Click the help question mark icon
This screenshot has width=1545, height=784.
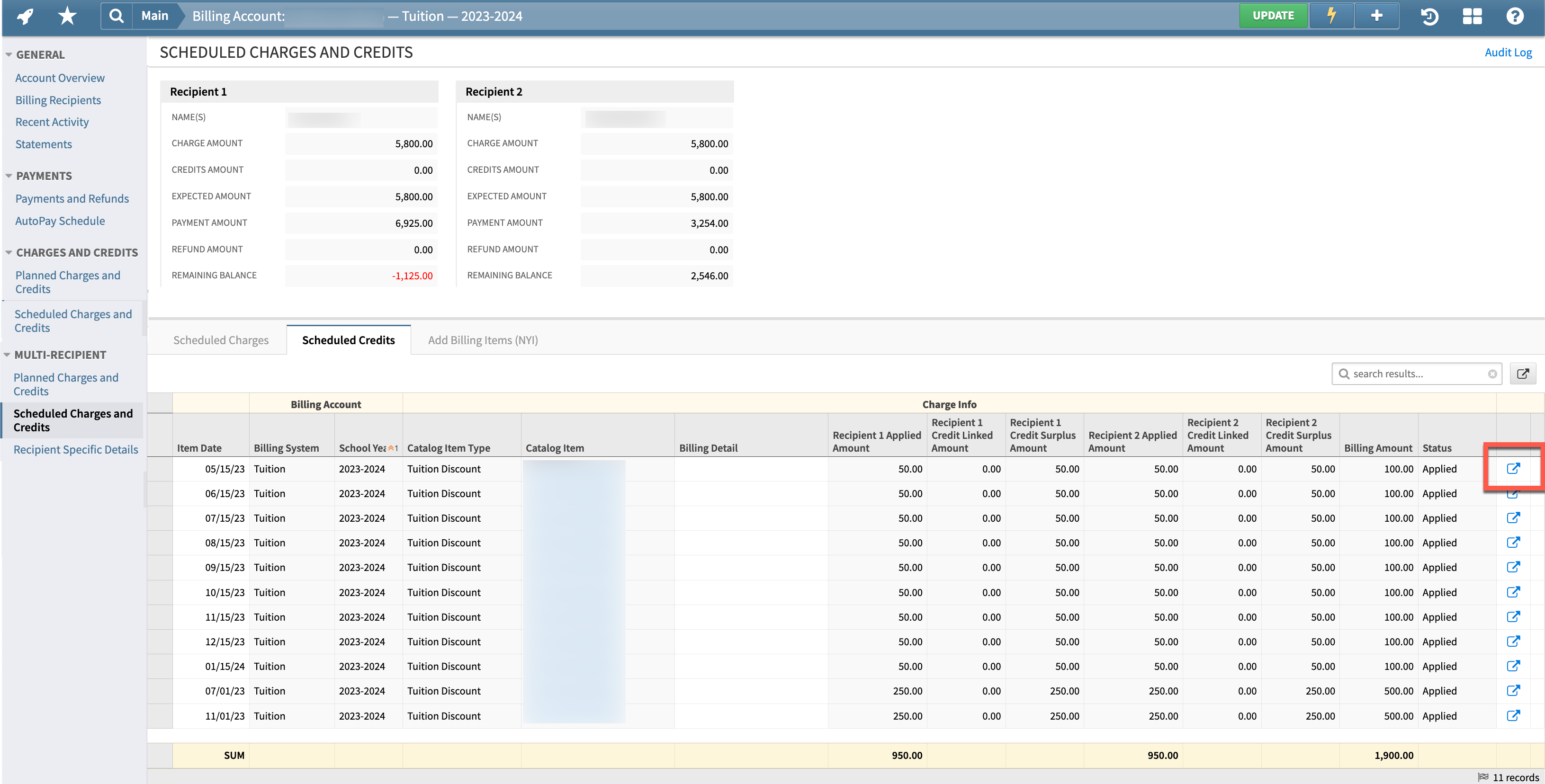click(x=1515, y=16)
